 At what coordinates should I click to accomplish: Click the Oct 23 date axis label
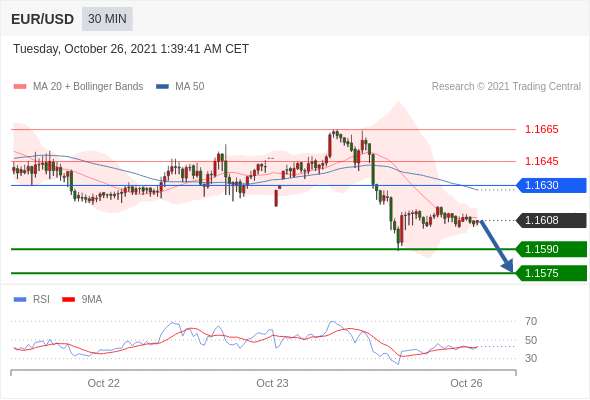coord(272,383)
